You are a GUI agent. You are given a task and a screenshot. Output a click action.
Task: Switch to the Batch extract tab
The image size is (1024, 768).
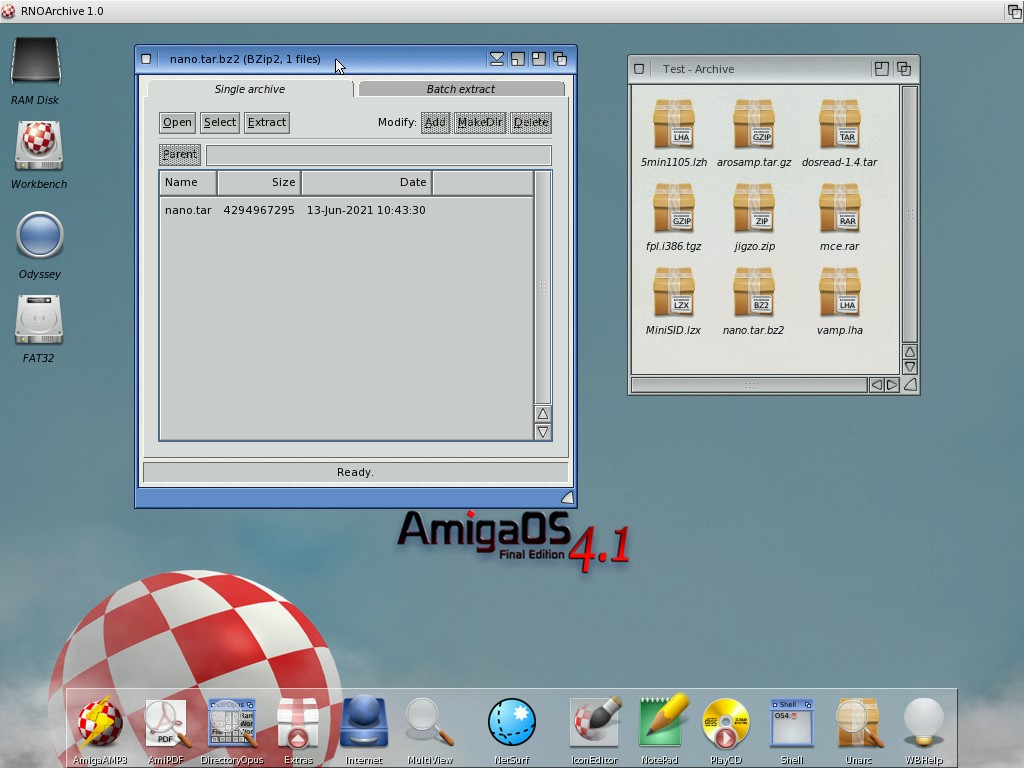click(x=460, y=89)
